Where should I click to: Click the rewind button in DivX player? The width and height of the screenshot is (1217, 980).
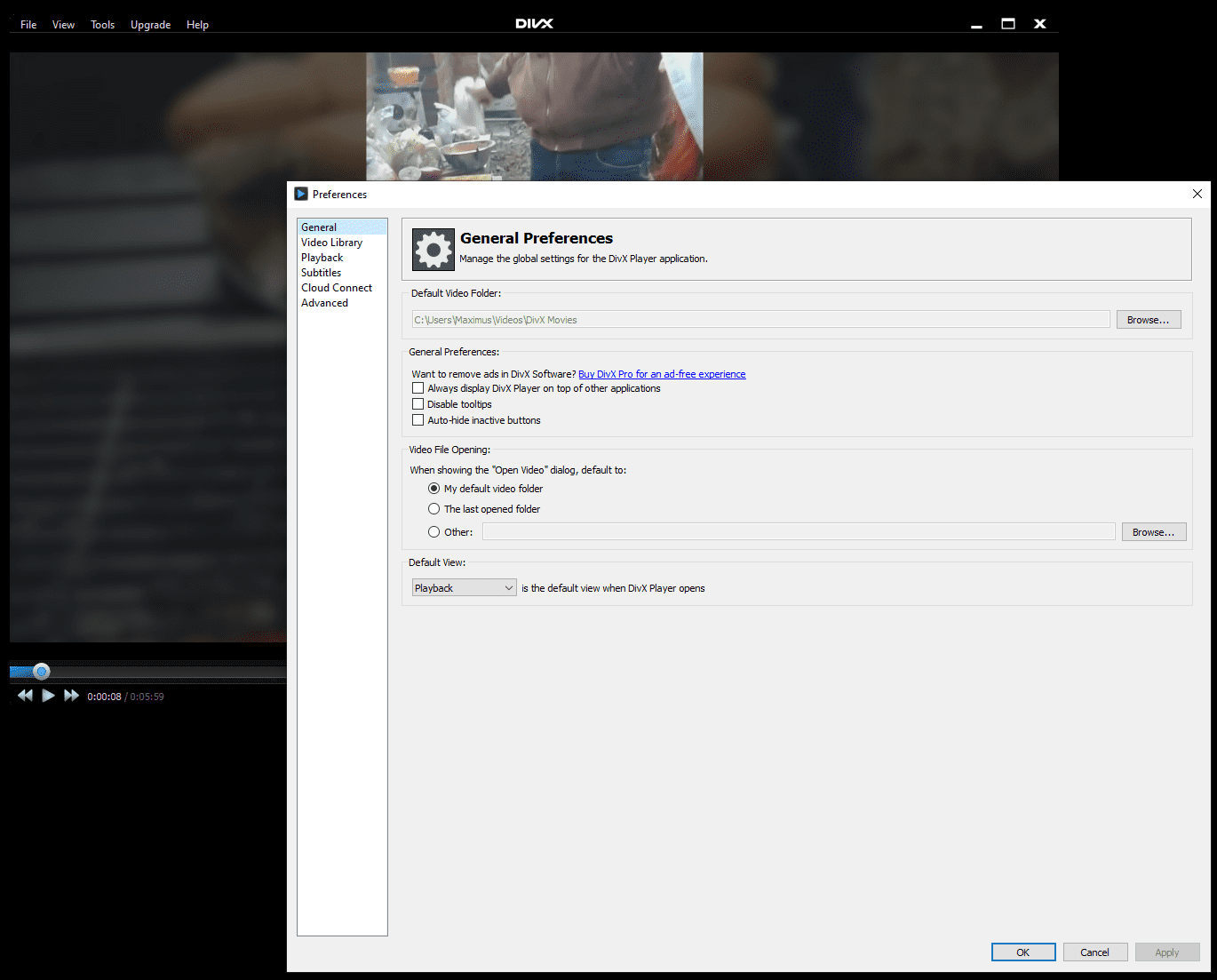pyautogui.click(x=25, y=696)
